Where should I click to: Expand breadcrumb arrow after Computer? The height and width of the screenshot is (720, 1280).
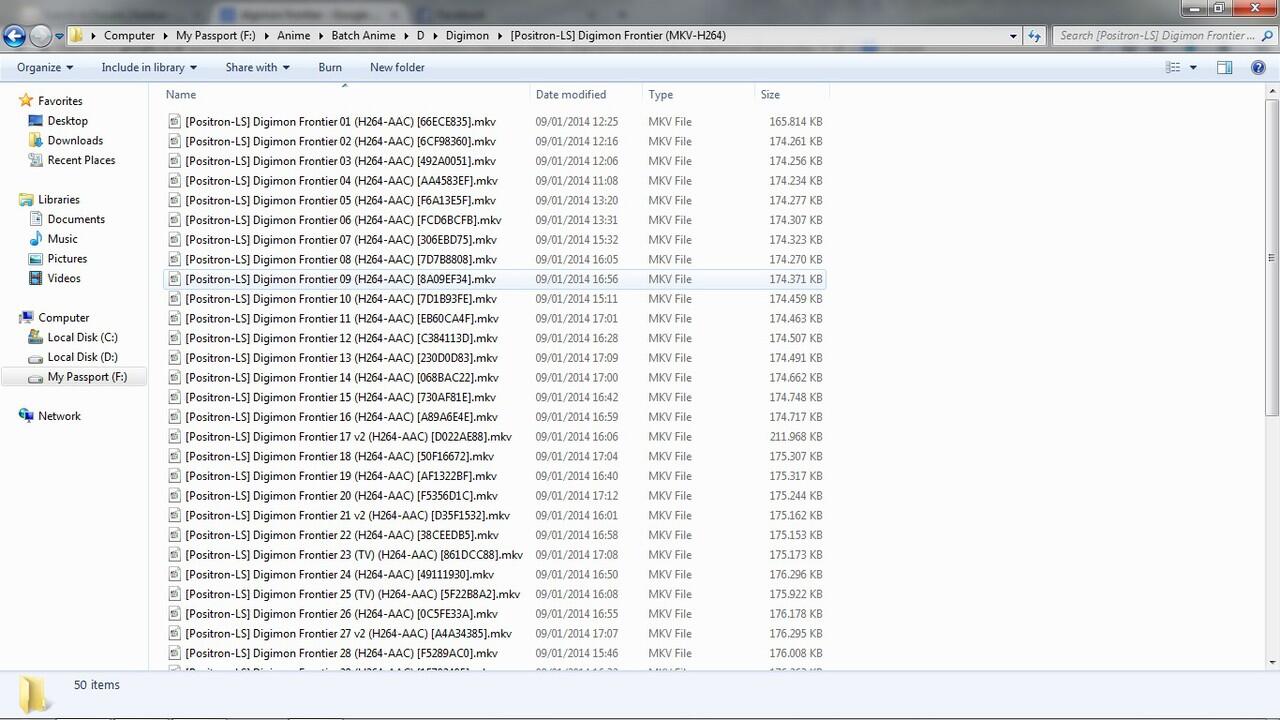coord(165,36)
